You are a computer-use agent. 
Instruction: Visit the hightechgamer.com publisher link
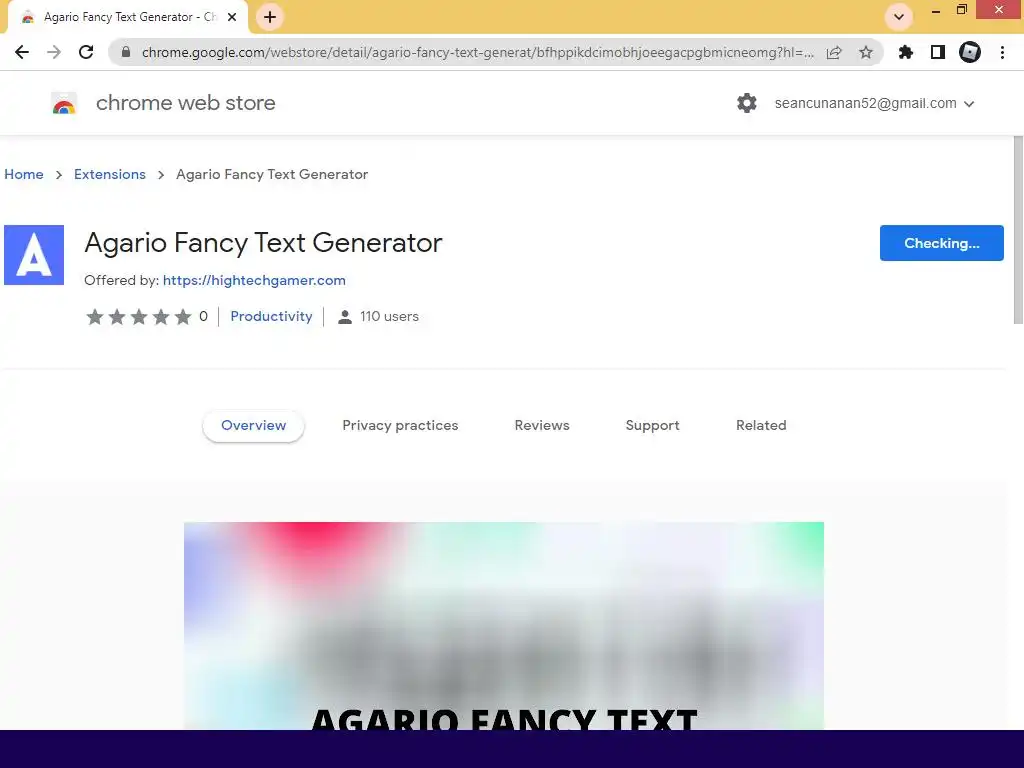254,280
